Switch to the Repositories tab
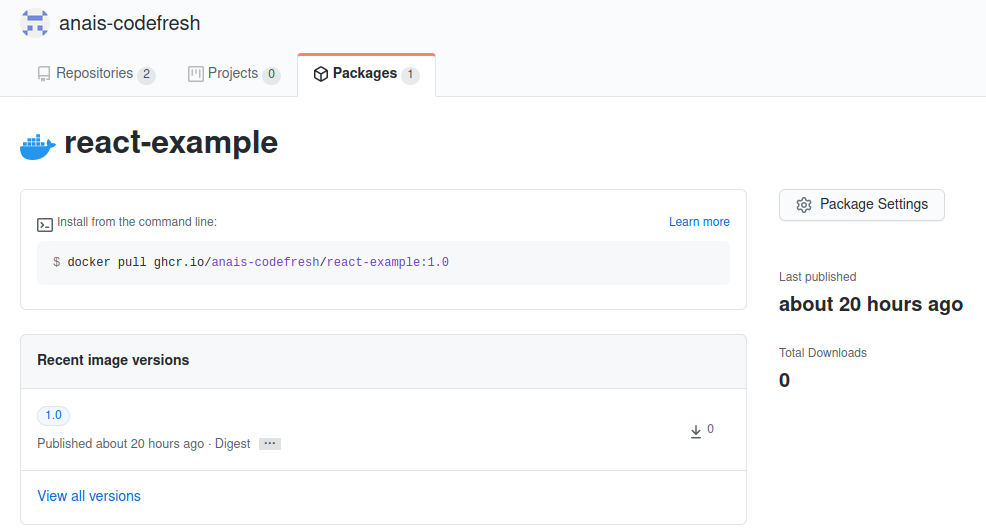The image size is (986, 531). point(94,74)
